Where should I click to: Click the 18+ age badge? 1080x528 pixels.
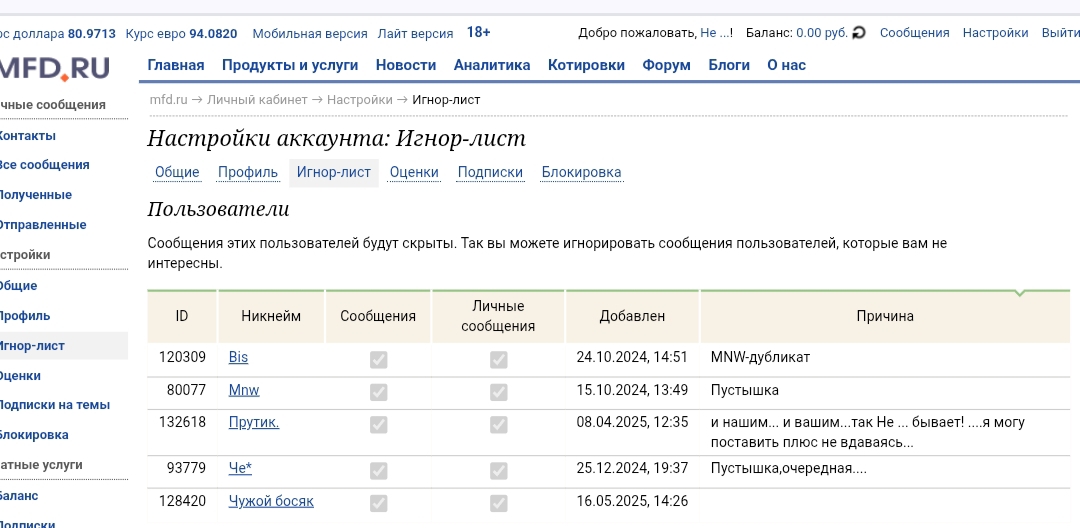coord(478,33)
